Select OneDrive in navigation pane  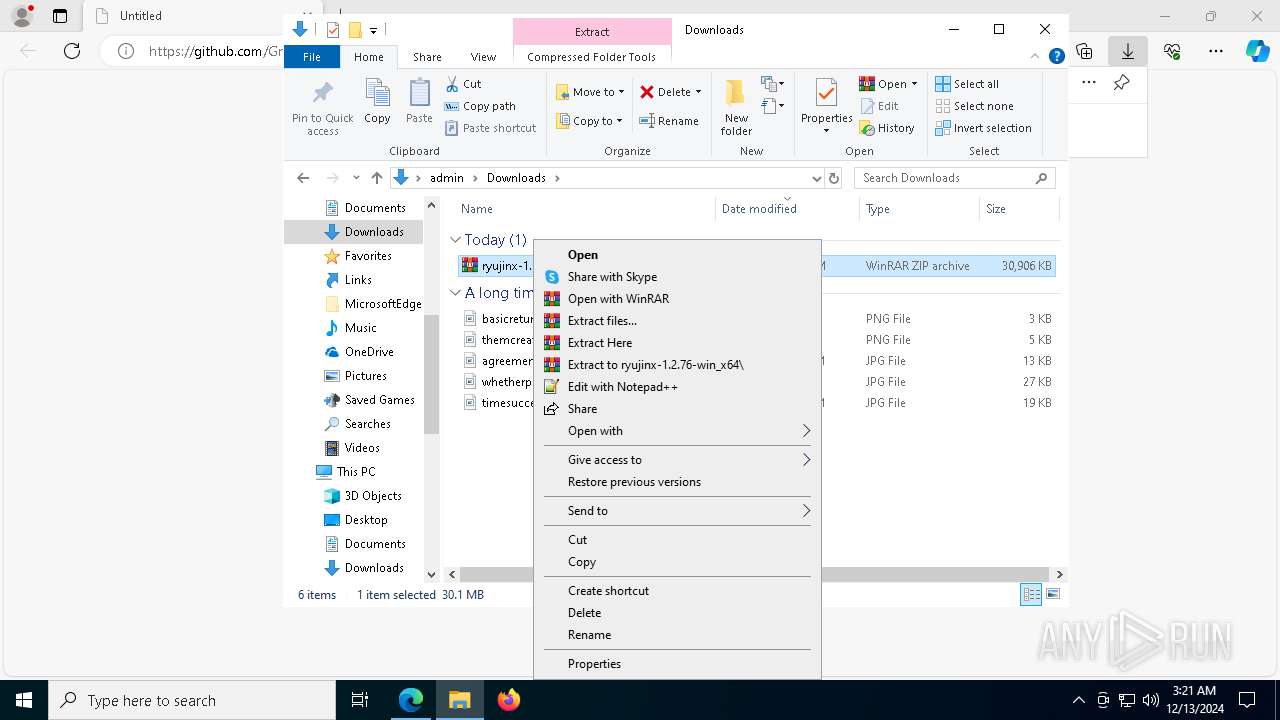(369, 352)
